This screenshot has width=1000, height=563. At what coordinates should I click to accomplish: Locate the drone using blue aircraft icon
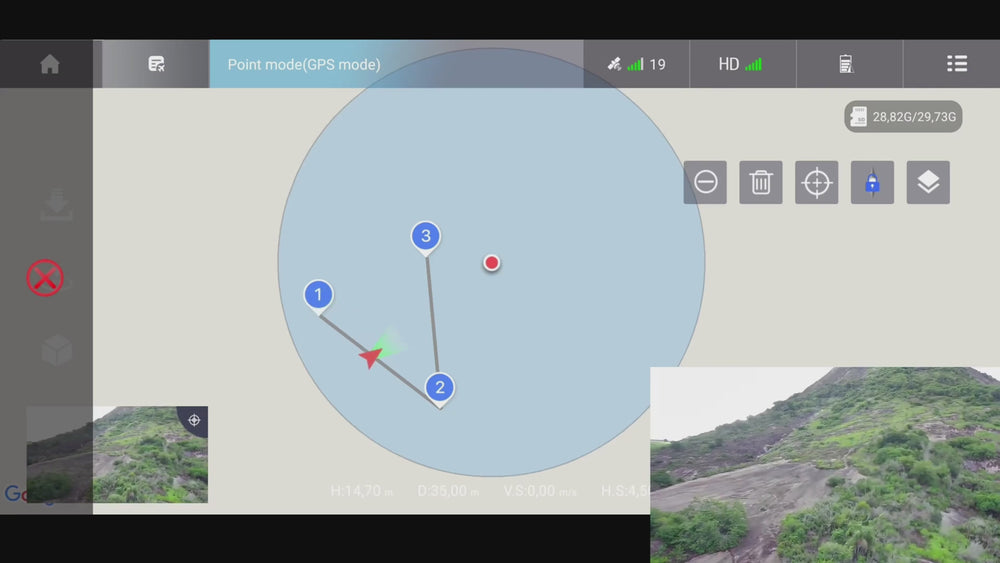pos(872,183)
